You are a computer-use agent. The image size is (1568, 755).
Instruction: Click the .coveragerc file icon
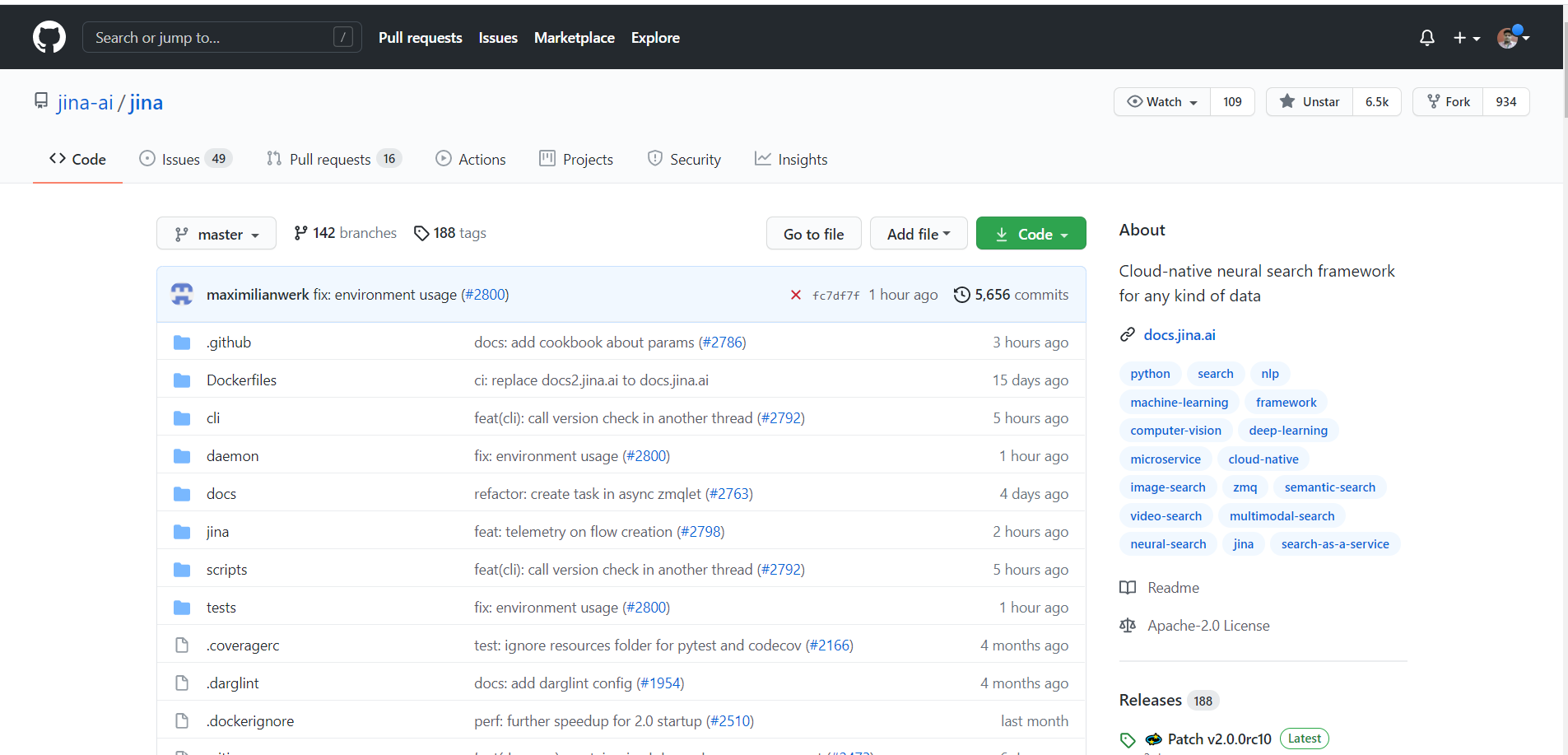click(x=182, y=645)
